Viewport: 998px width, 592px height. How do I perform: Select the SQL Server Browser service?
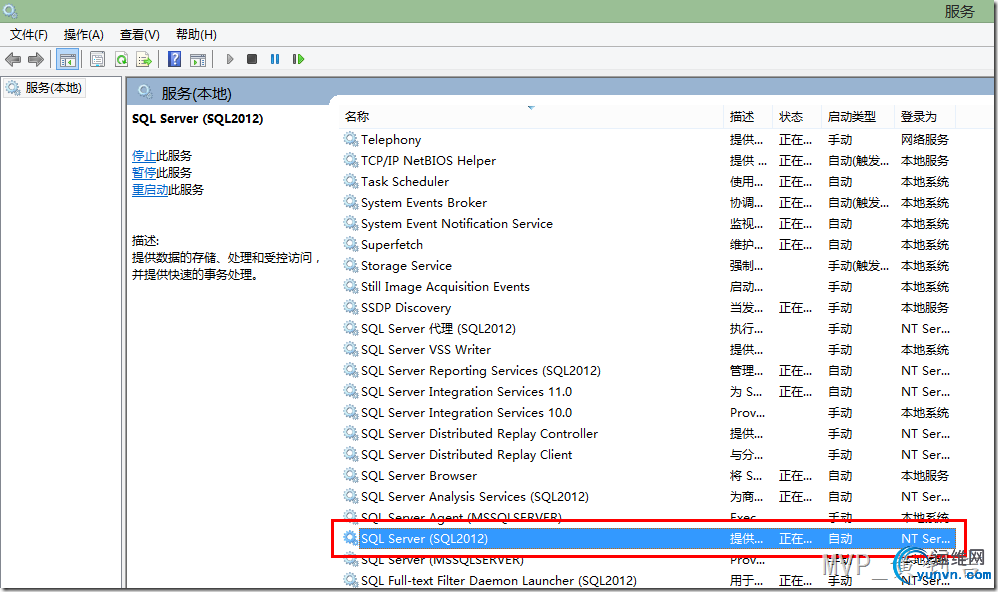[x=648, y=476]
